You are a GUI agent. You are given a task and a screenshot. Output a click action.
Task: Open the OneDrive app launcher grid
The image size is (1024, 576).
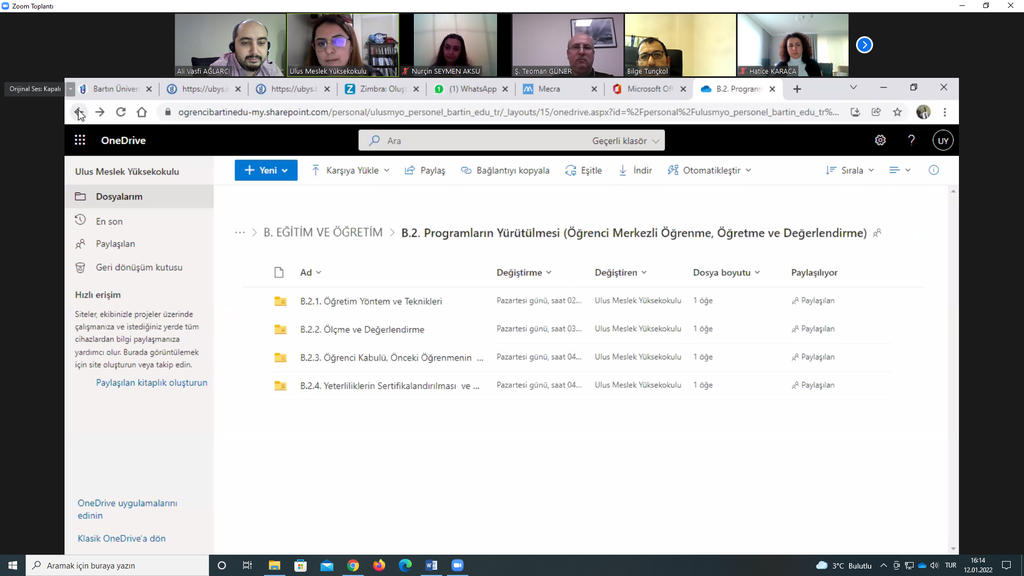click(80, 141)
